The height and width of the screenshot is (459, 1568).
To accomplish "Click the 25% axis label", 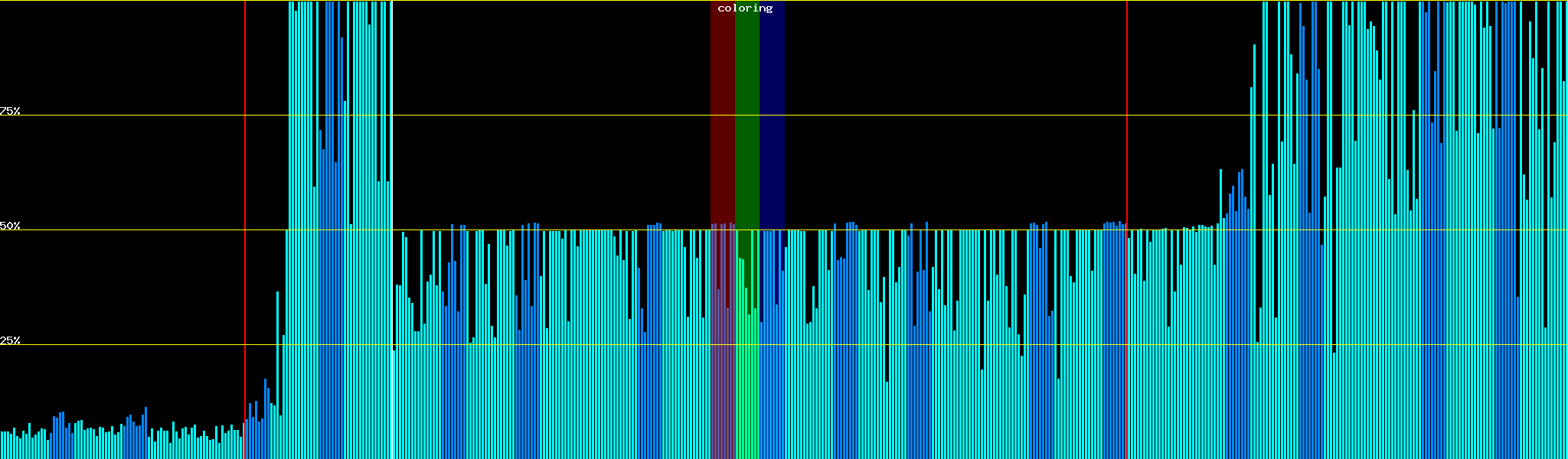I will (x=10, y=340).
